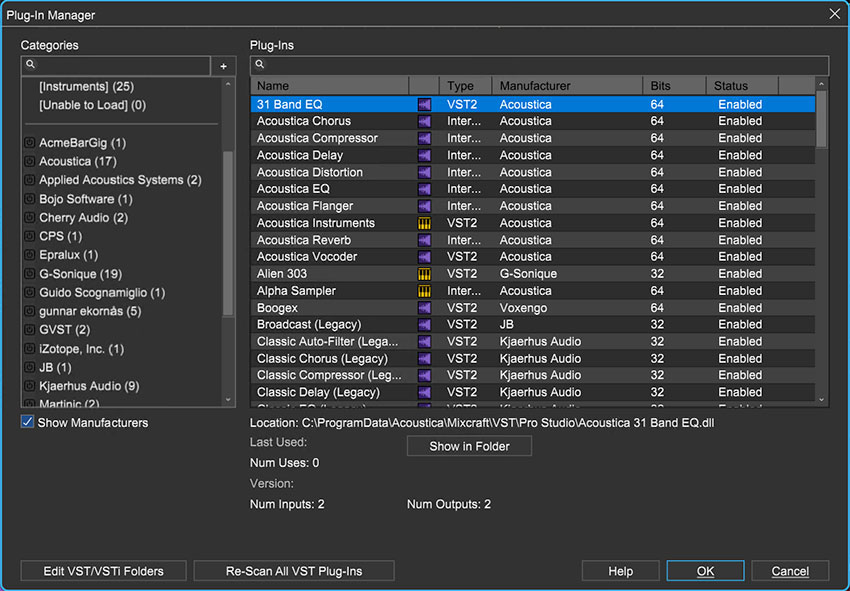
Task: Open the Help button
Action: (621, 571)
